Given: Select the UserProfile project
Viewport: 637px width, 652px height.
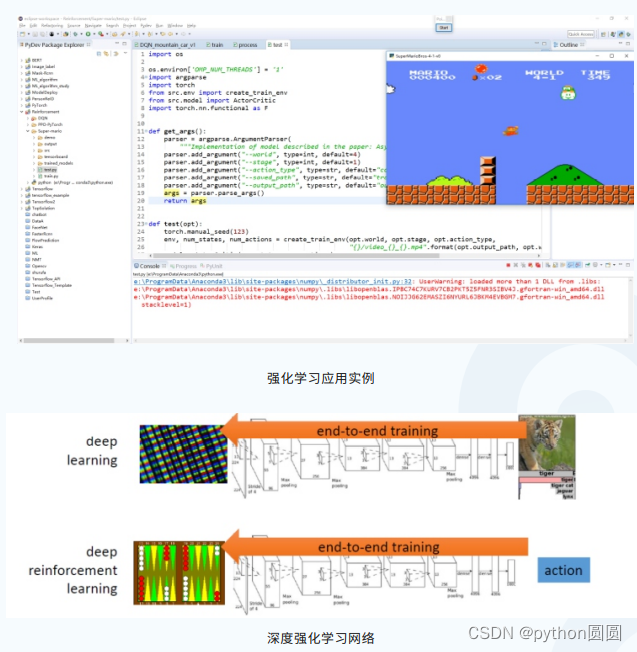Looking at the screenshot, I should click(39, 298).
